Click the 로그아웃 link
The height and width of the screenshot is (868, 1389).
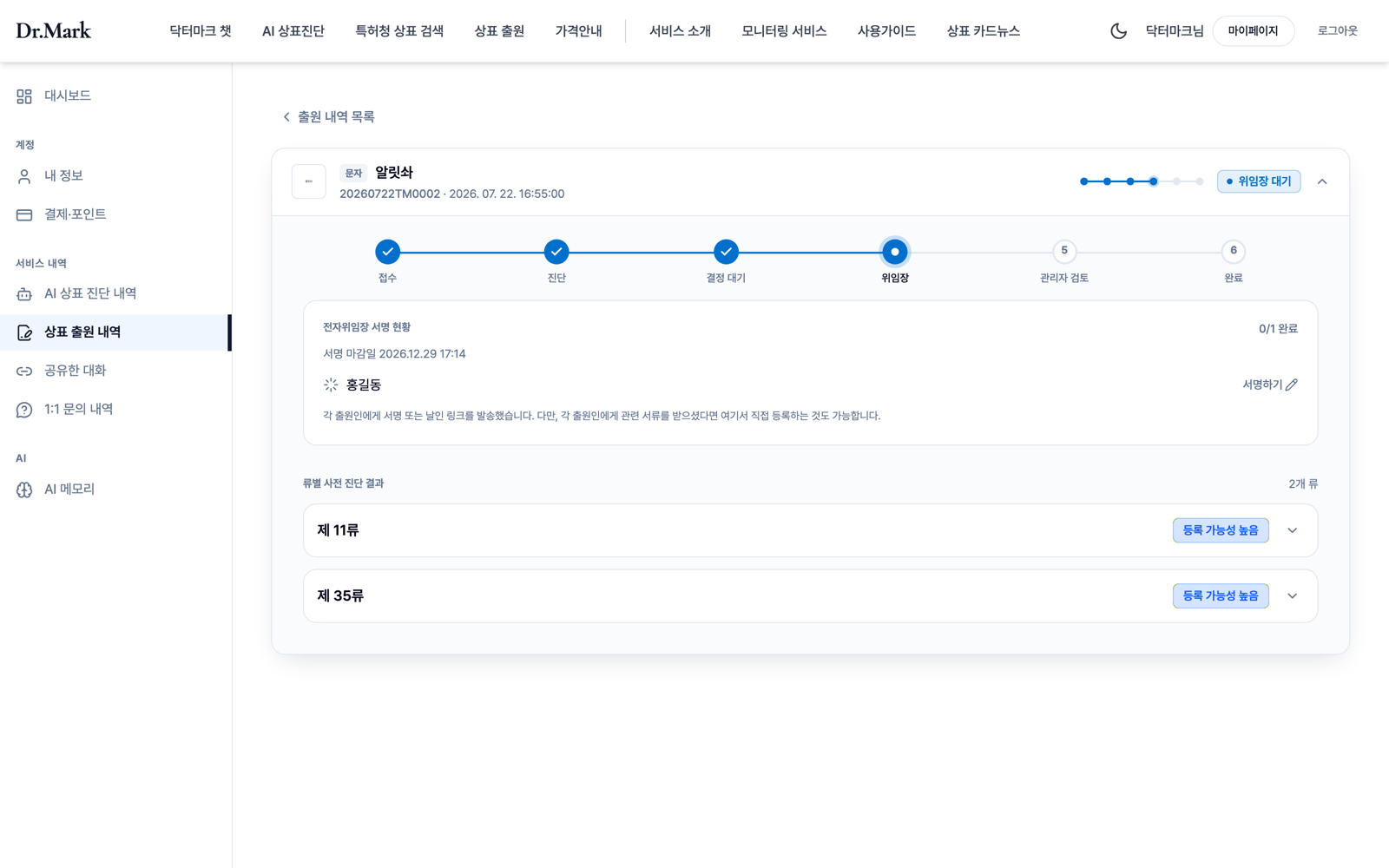(x=1337, y=30)
